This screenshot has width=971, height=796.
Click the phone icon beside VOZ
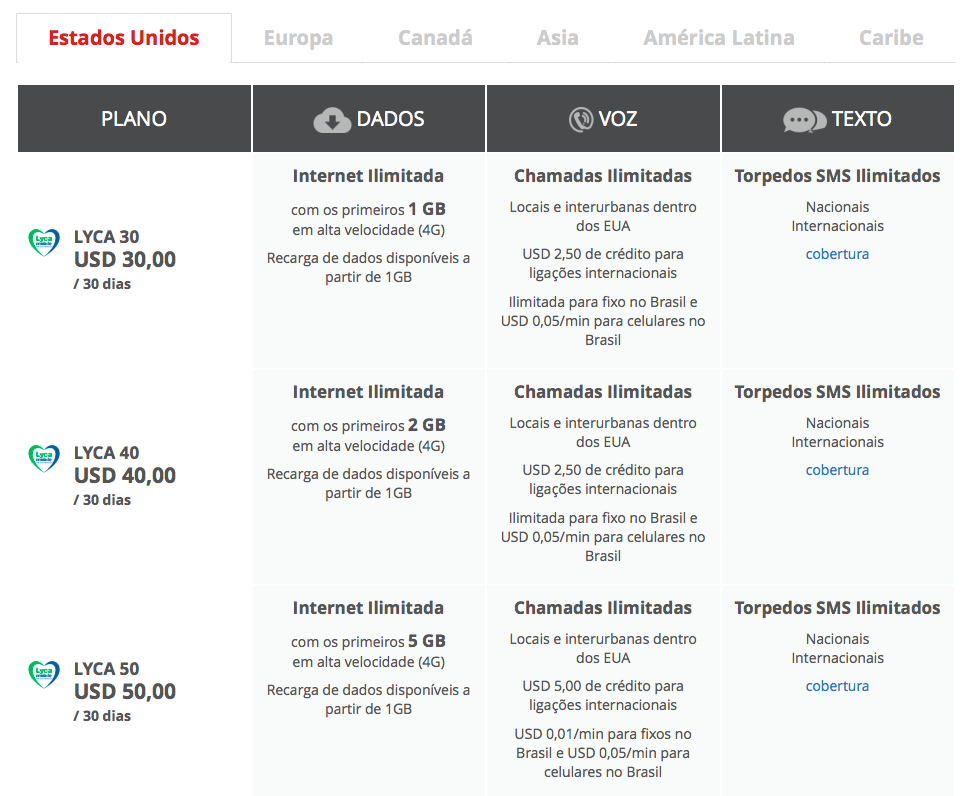pos(581,120)
